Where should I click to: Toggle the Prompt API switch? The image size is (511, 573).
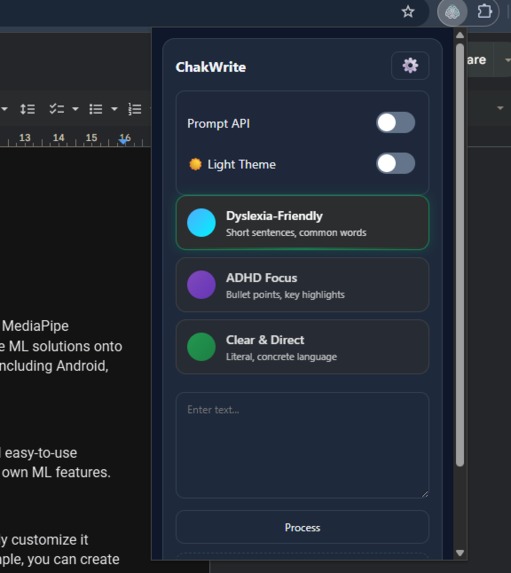click(x=395, y=123)
